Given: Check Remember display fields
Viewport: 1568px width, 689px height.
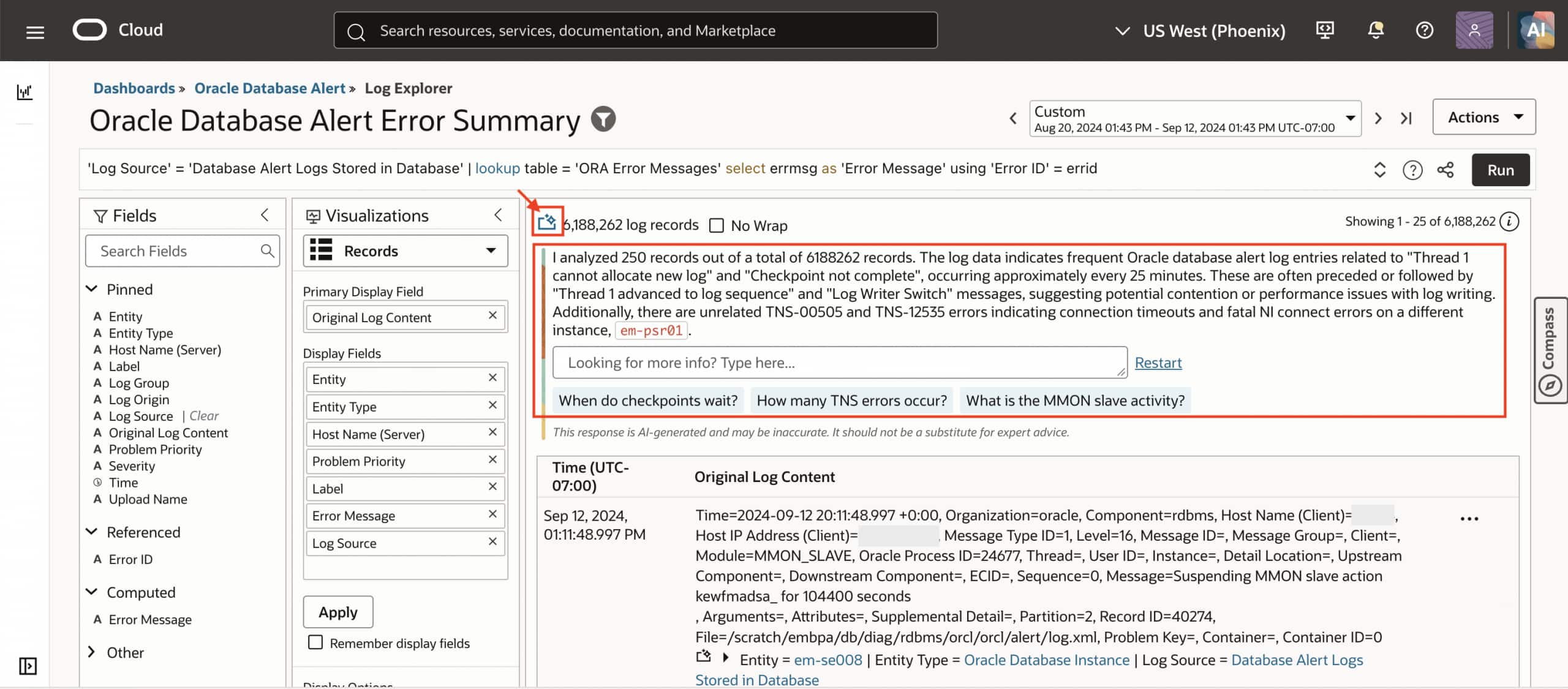Looking at the screenshot, I should click(x=315, y=642).
